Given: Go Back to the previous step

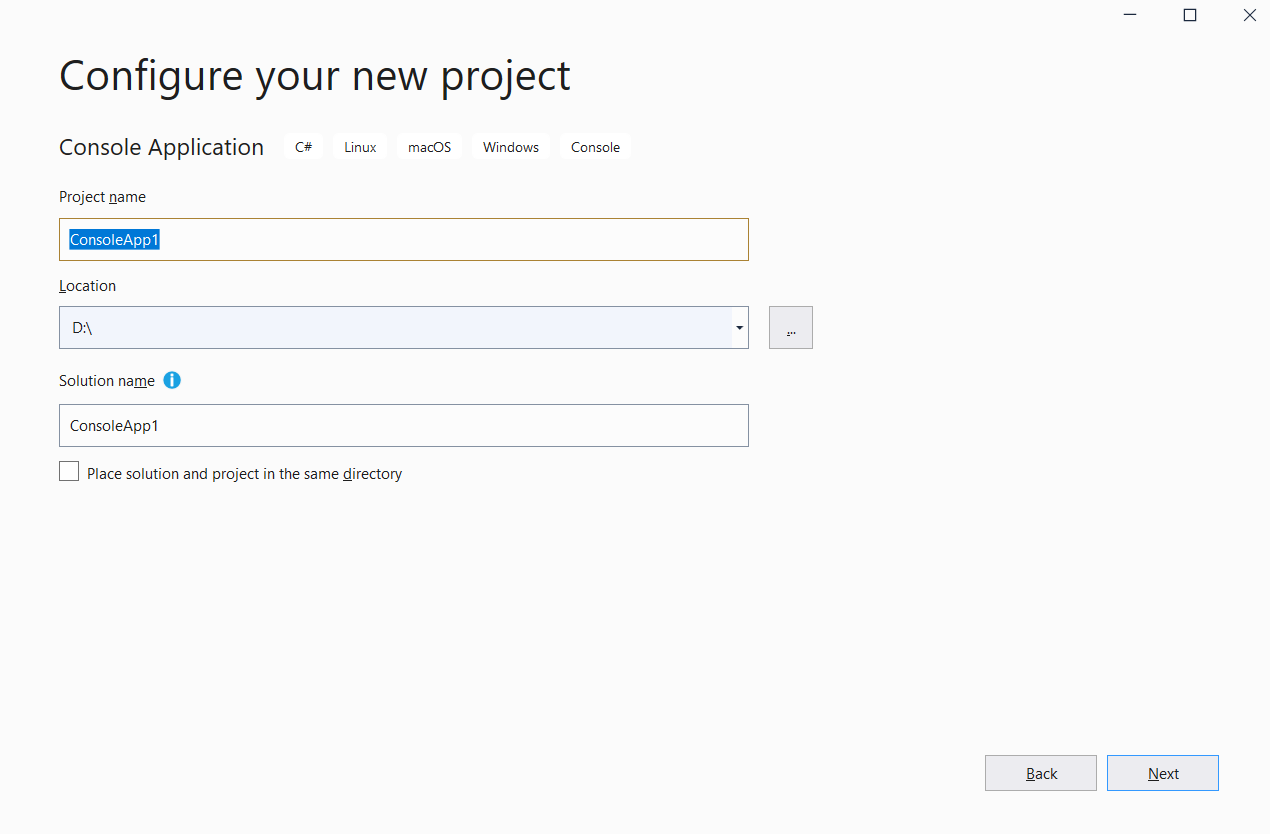Looking at the screenshot, I should click(1040, 773).
